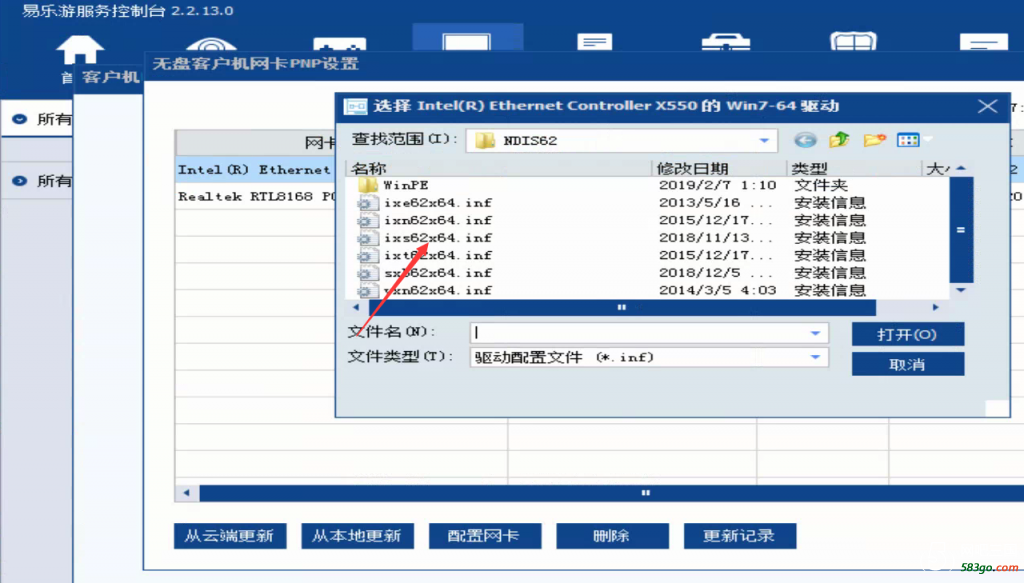The image size is (1024, 583).
Task: Sort files by 名称 column header
Action: [499, 168]
